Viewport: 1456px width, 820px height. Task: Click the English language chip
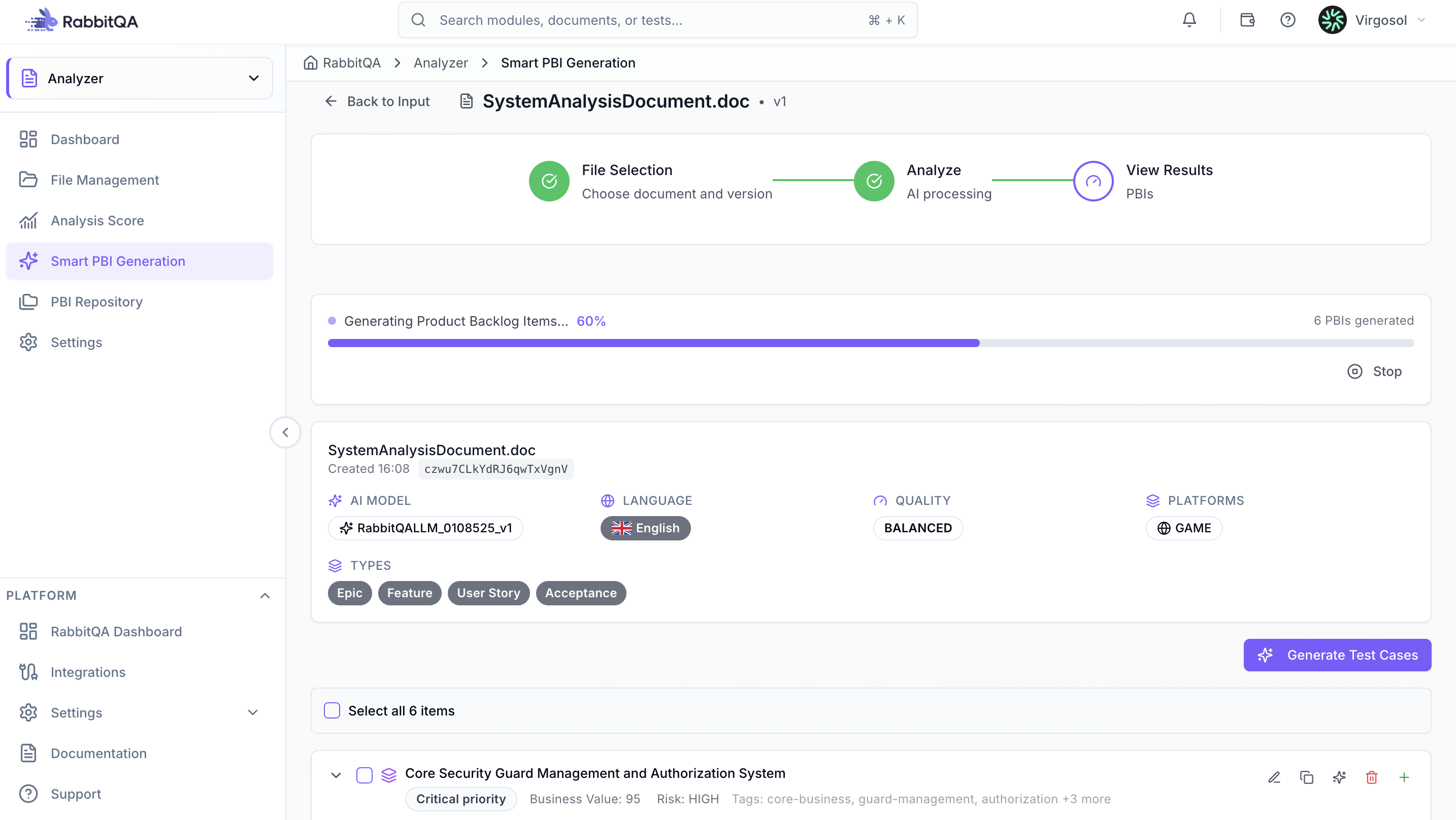(x=645, y=528)
